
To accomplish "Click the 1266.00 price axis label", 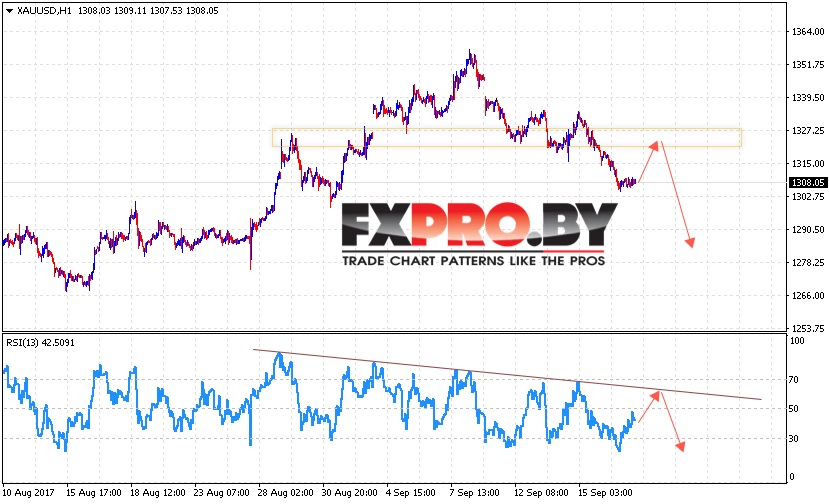I will 808,296.
